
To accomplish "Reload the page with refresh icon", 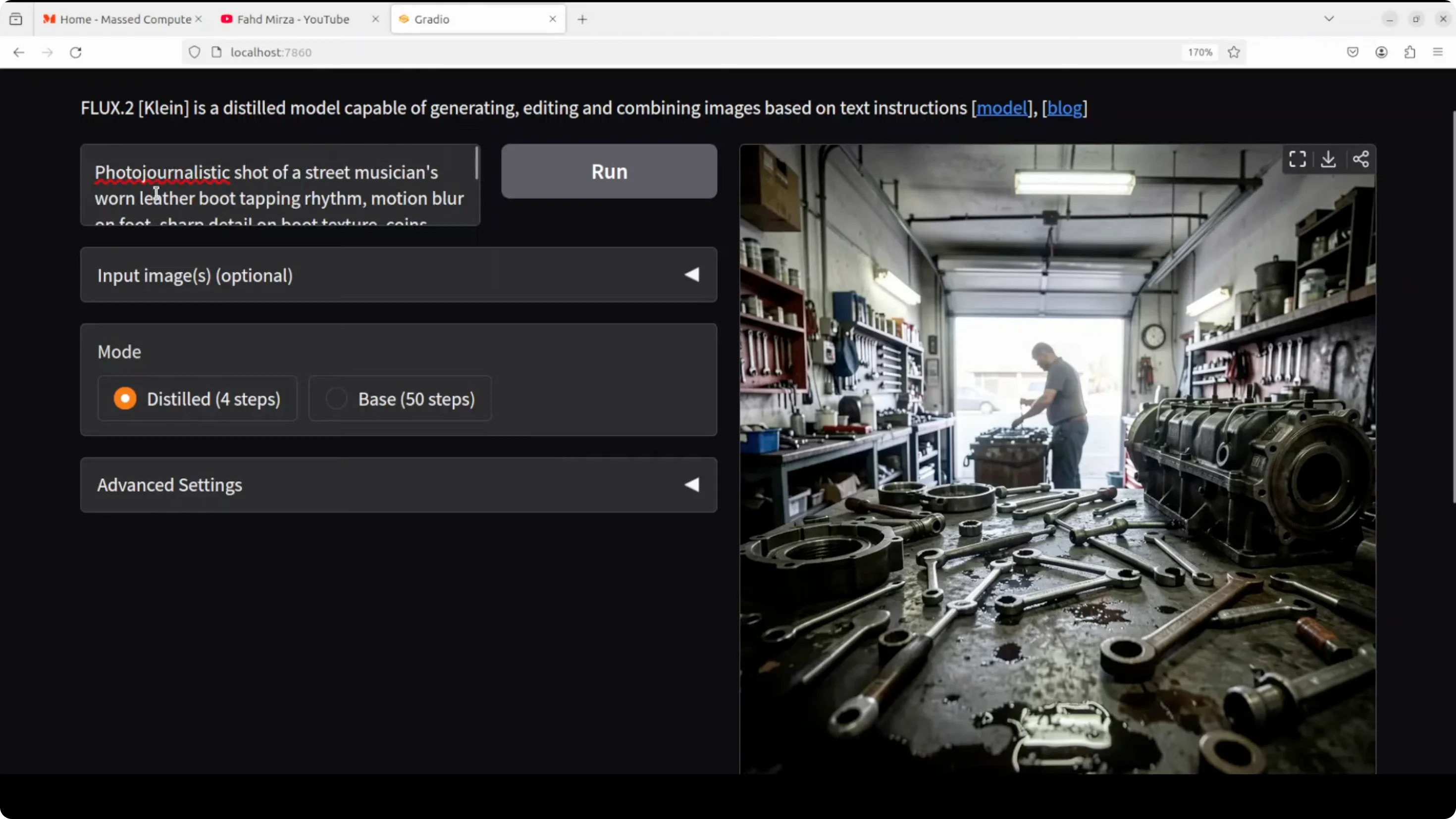I will coord(76,52).
